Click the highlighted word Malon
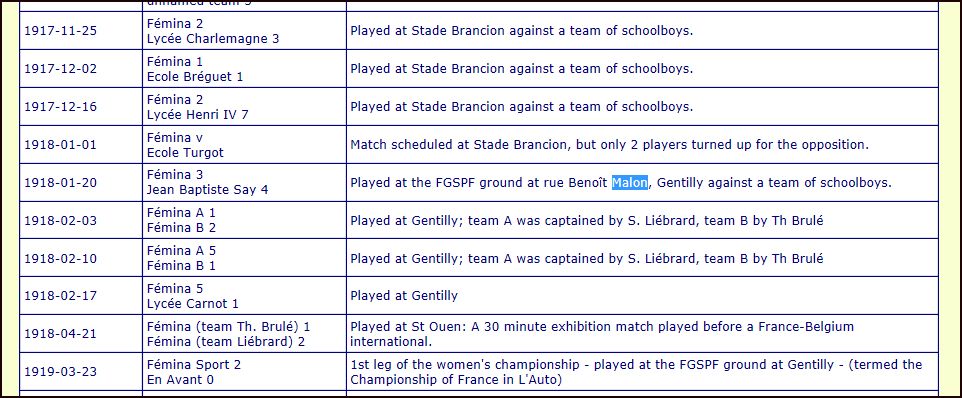This screenshot has height=398, width=962. (x=629, y=183)
